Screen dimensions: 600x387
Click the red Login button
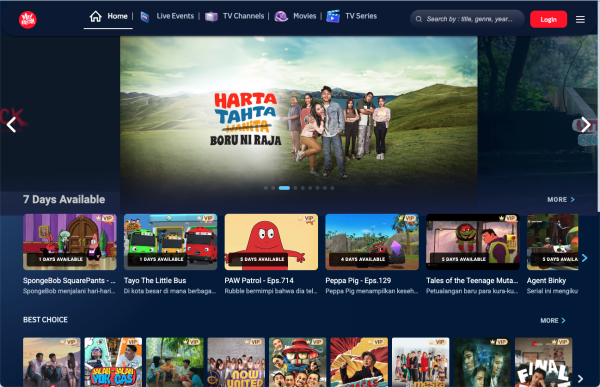click(548, 20)
